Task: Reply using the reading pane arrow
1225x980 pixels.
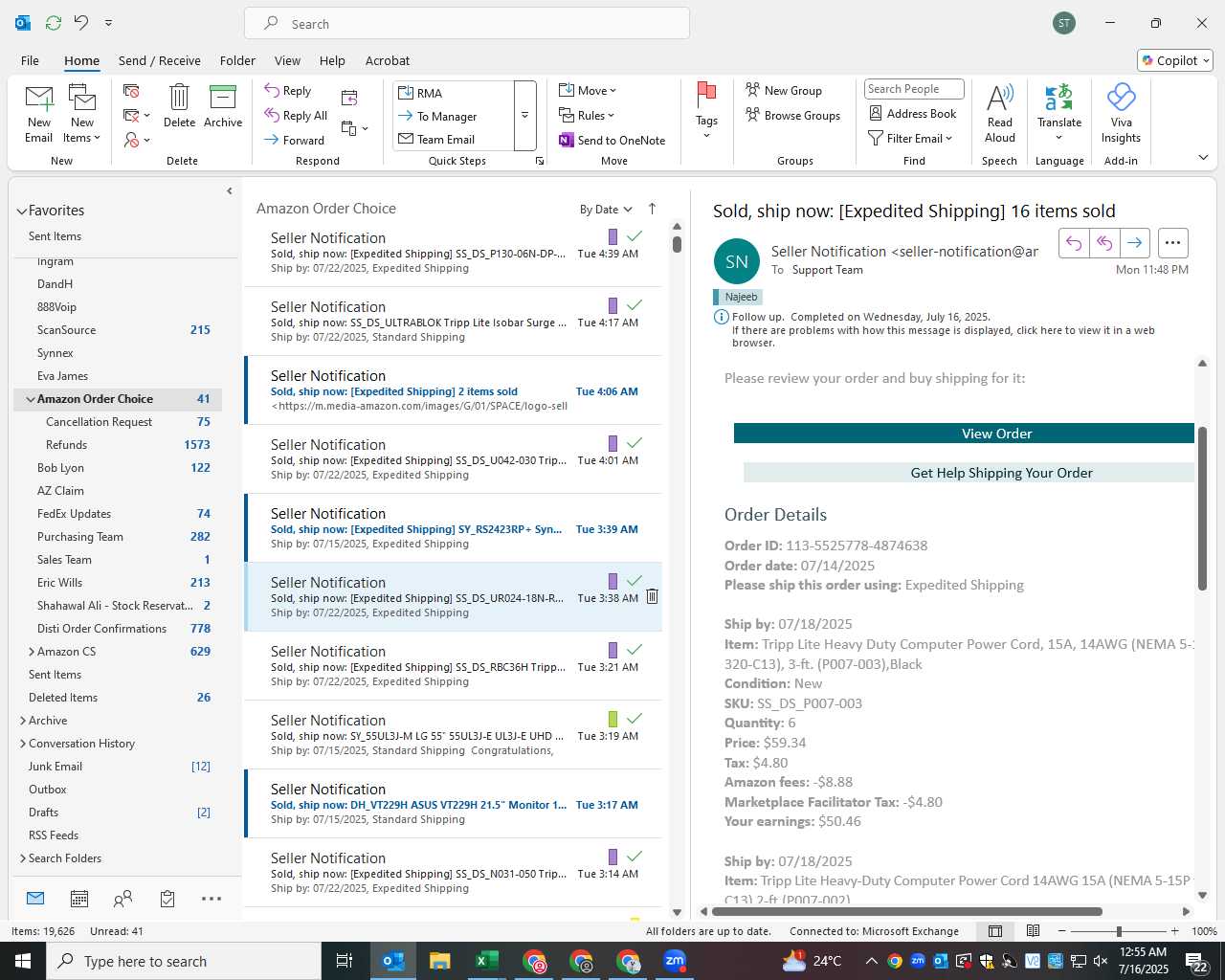Action: pos(1074,243)
